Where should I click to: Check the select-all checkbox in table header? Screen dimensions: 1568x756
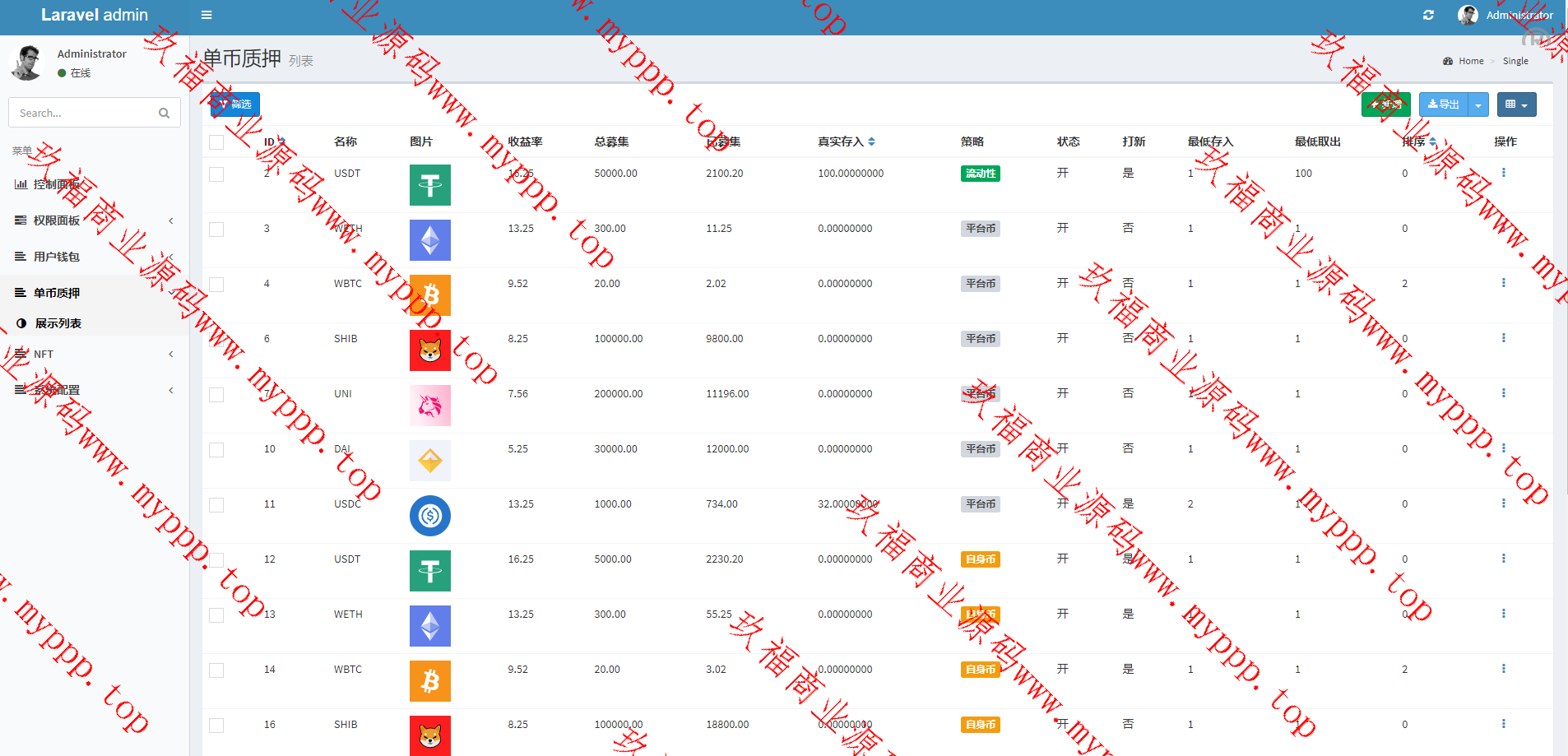(x=216, y=142)
